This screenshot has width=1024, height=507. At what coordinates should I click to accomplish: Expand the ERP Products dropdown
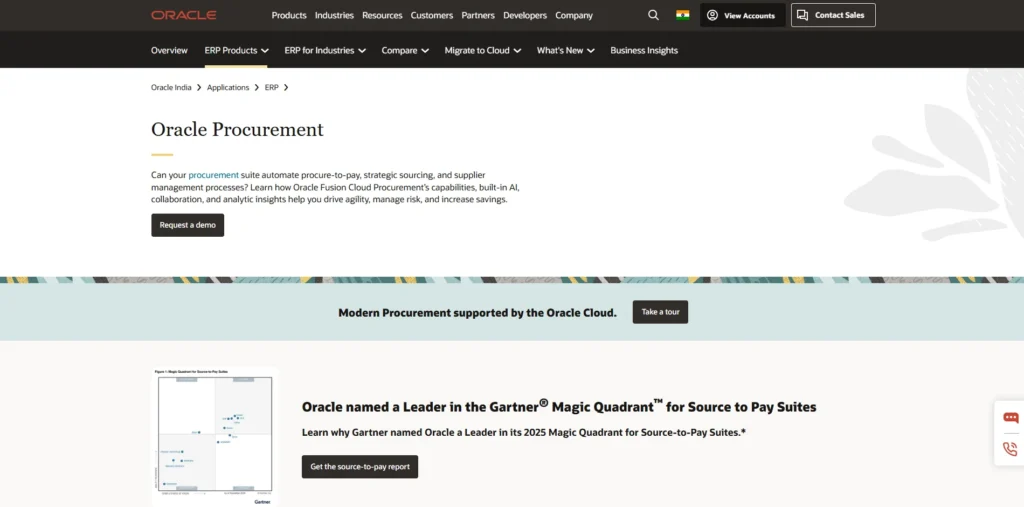(236, 50)
